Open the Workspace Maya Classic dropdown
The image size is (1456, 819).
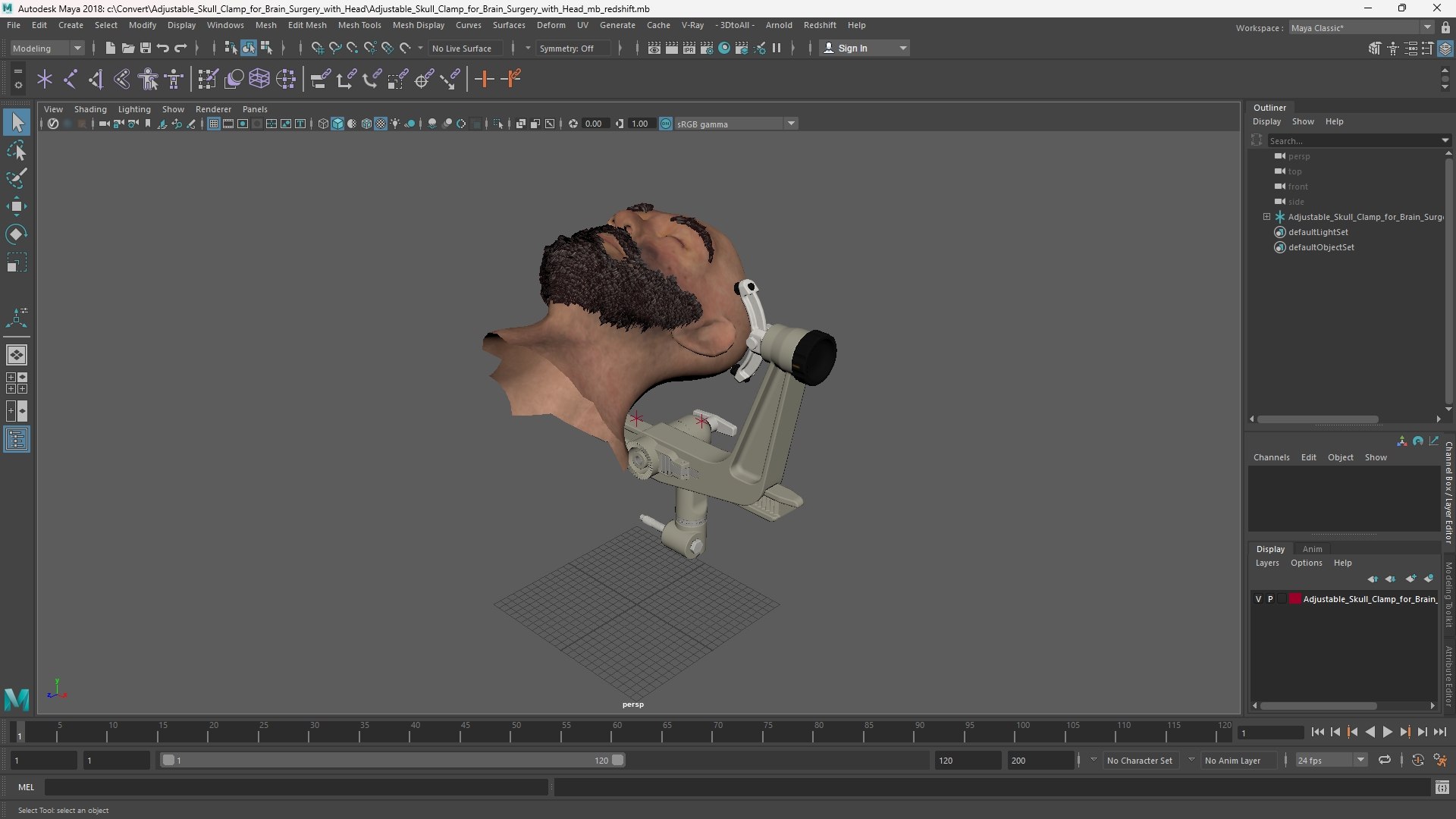point(1360,28)
